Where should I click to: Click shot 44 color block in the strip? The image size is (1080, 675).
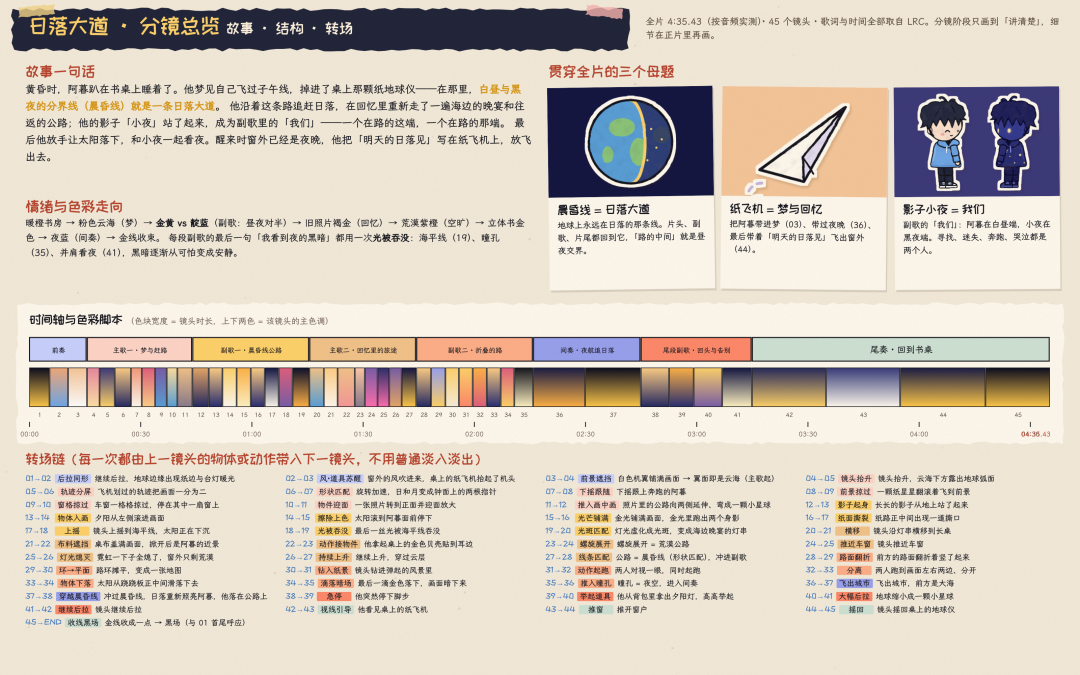[943, 387]
